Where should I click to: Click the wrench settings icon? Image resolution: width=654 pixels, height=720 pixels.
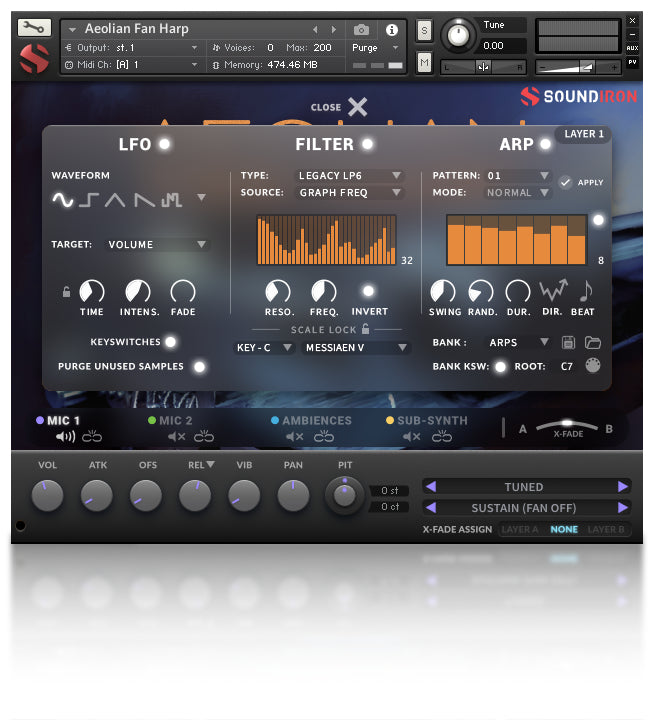(34, 27)
